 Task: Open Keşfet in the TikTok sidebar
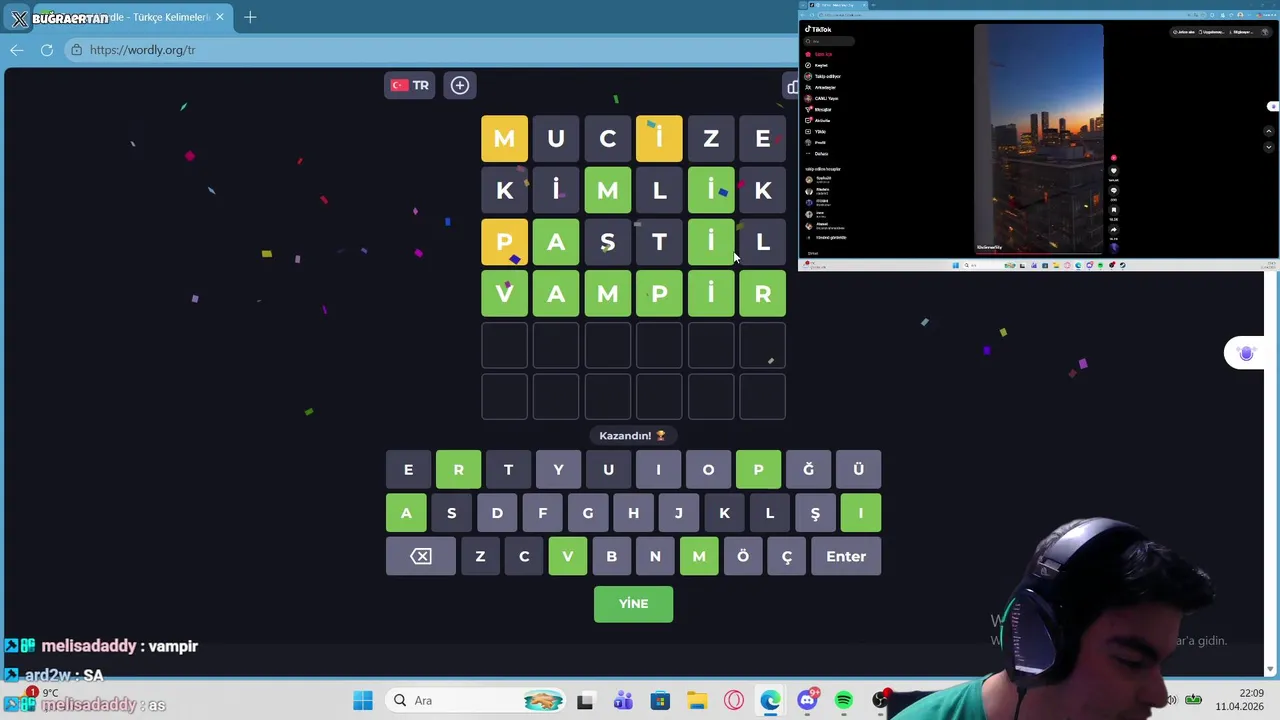[816, 65]
